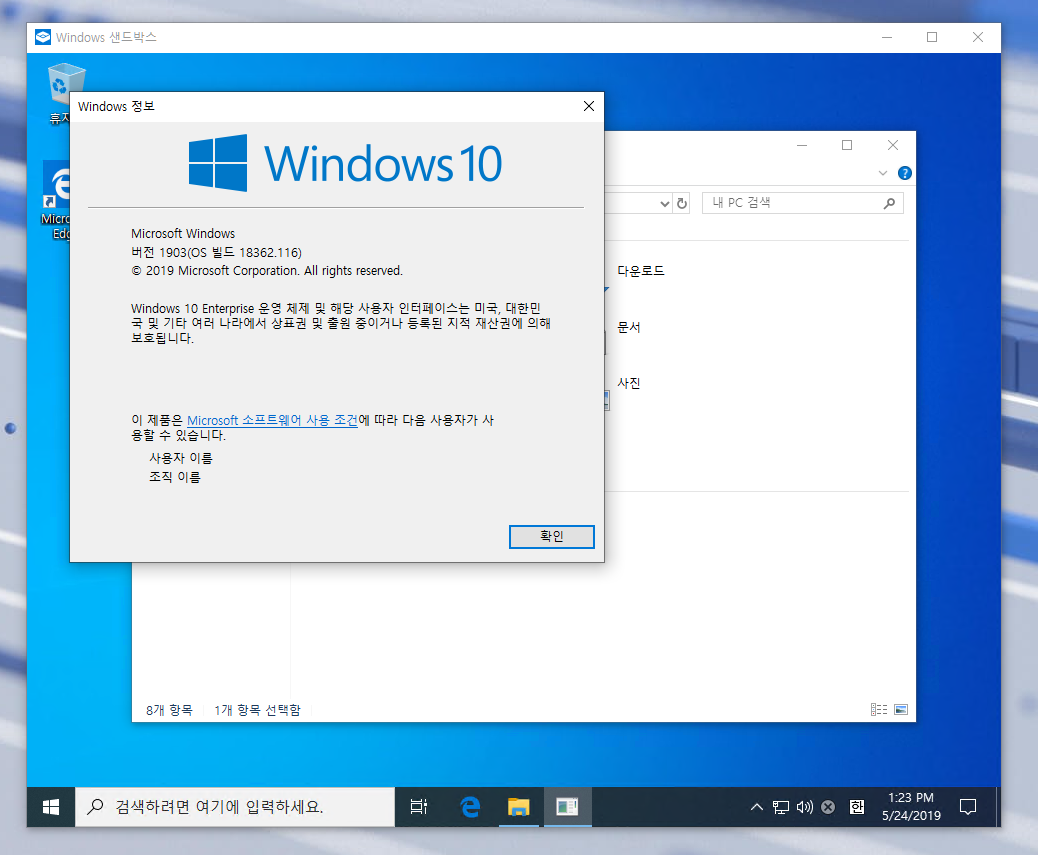Launch Edge from the taskbar
1038x855 pixels.
tap(470, 807)
